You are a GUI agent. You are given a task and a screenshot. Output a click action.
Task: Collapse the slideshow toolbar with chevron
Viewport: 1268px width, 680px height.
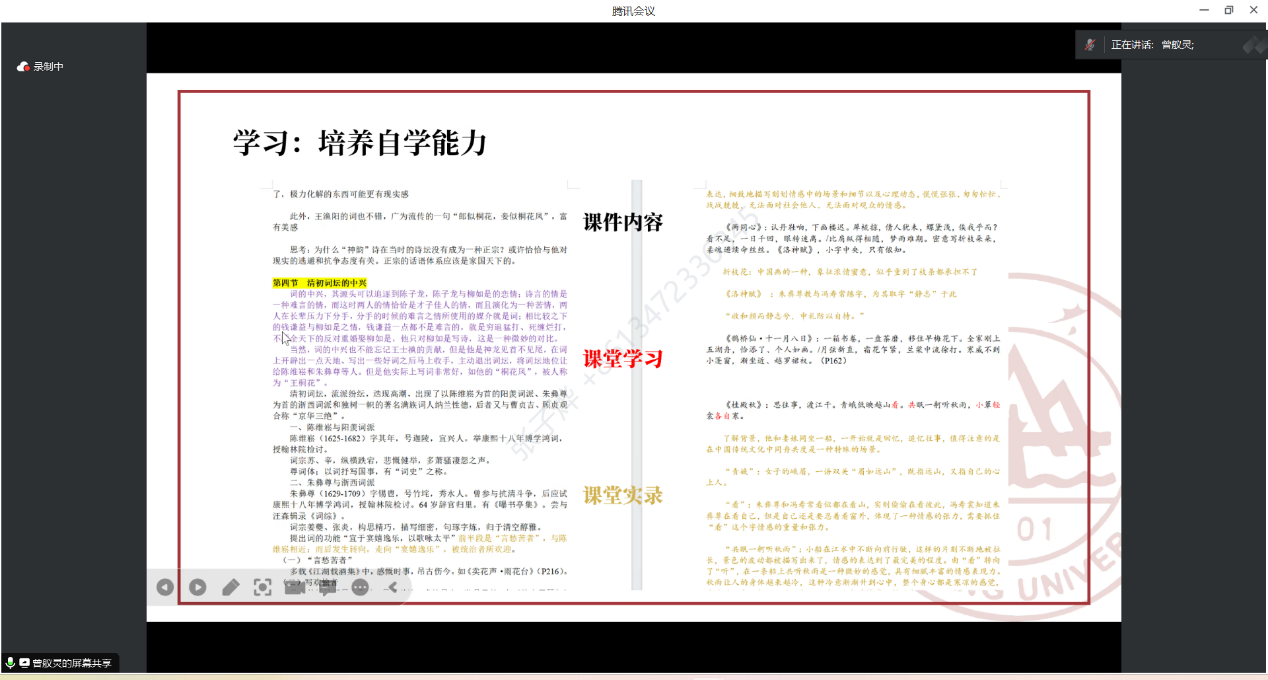click(393, 588)
